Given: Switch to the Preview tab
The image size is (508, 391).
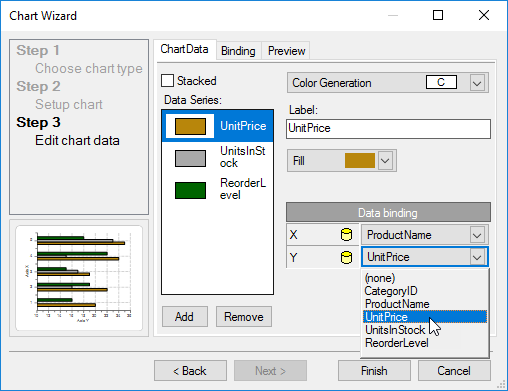Looking at the screenshot, I should click(x=286, y=51).
